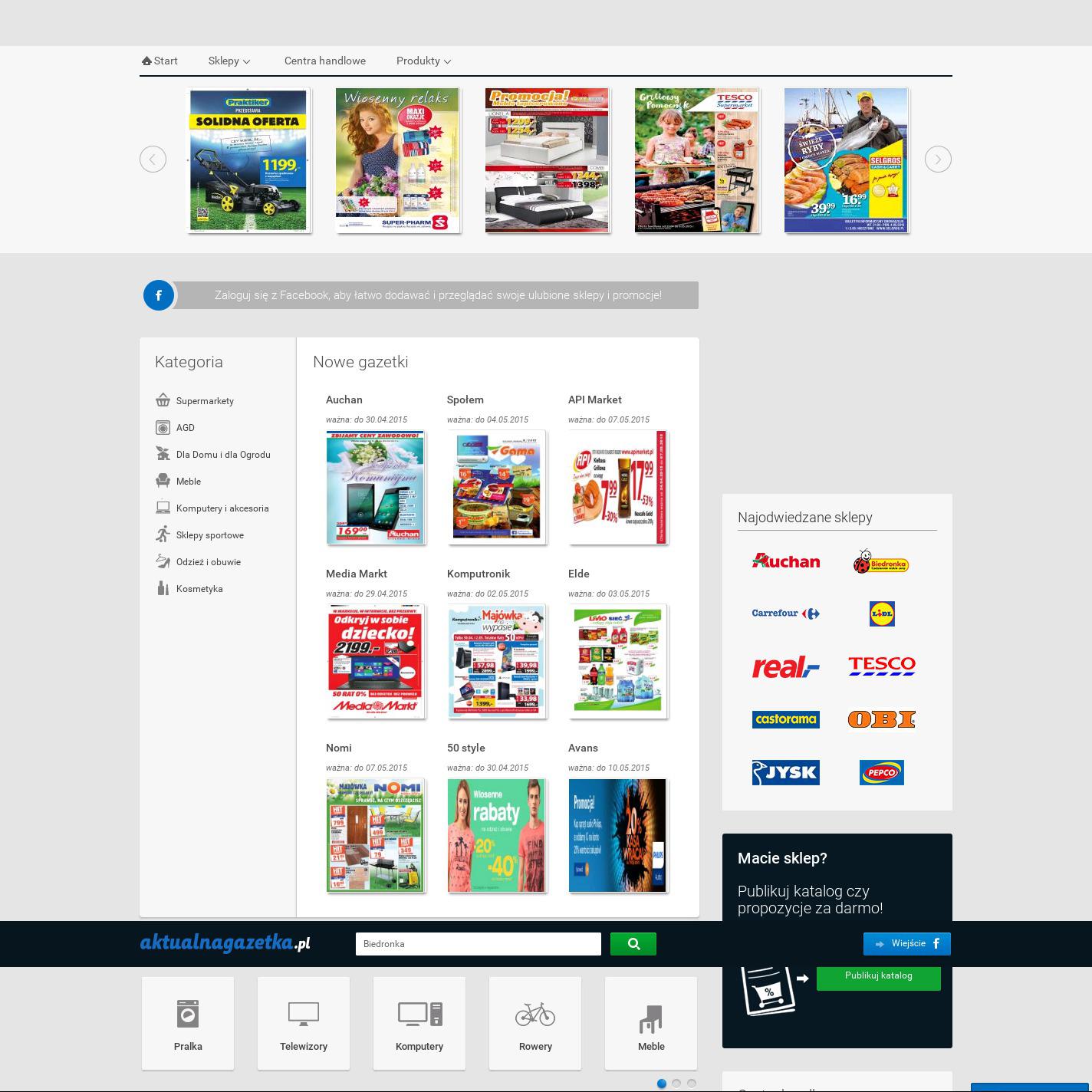The height and width of the screenshot is (1092, 1092).
Task: Open the Praktiker Solidna Oferta flyer
Action: pyautogui.click(x=248, y=160)
